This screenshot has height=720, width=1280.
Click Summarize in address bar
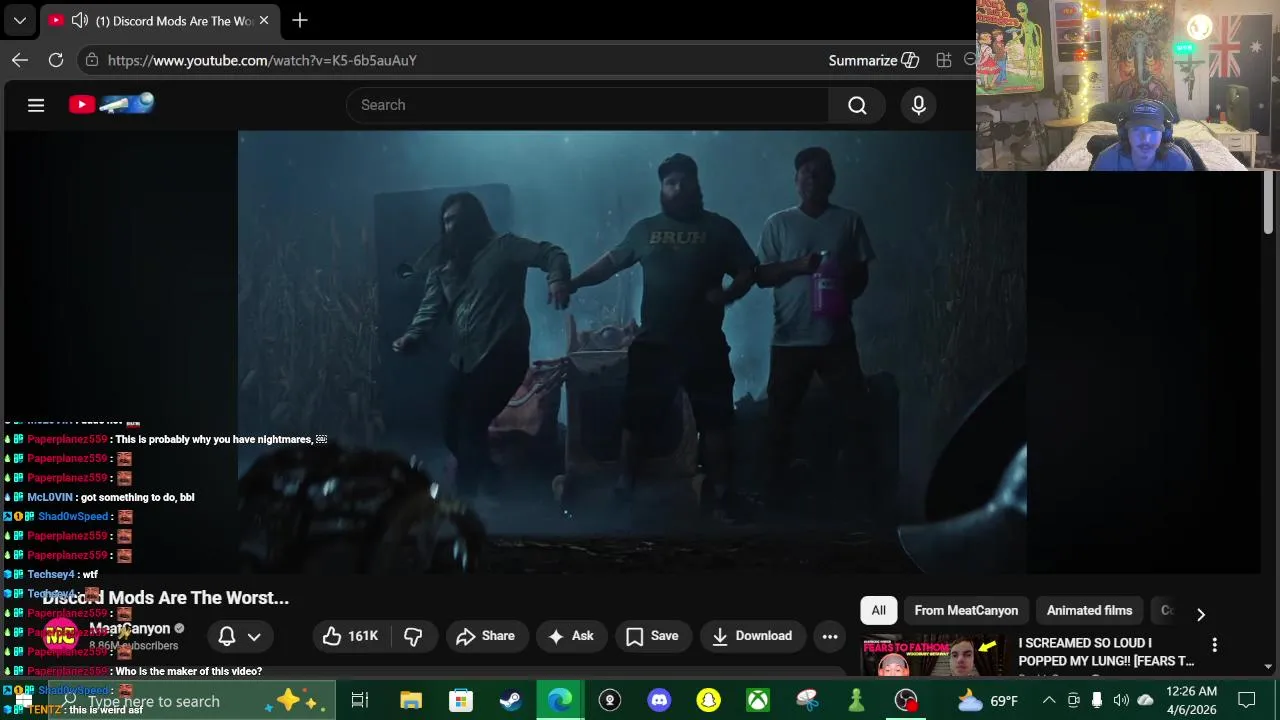coord(873,60)
